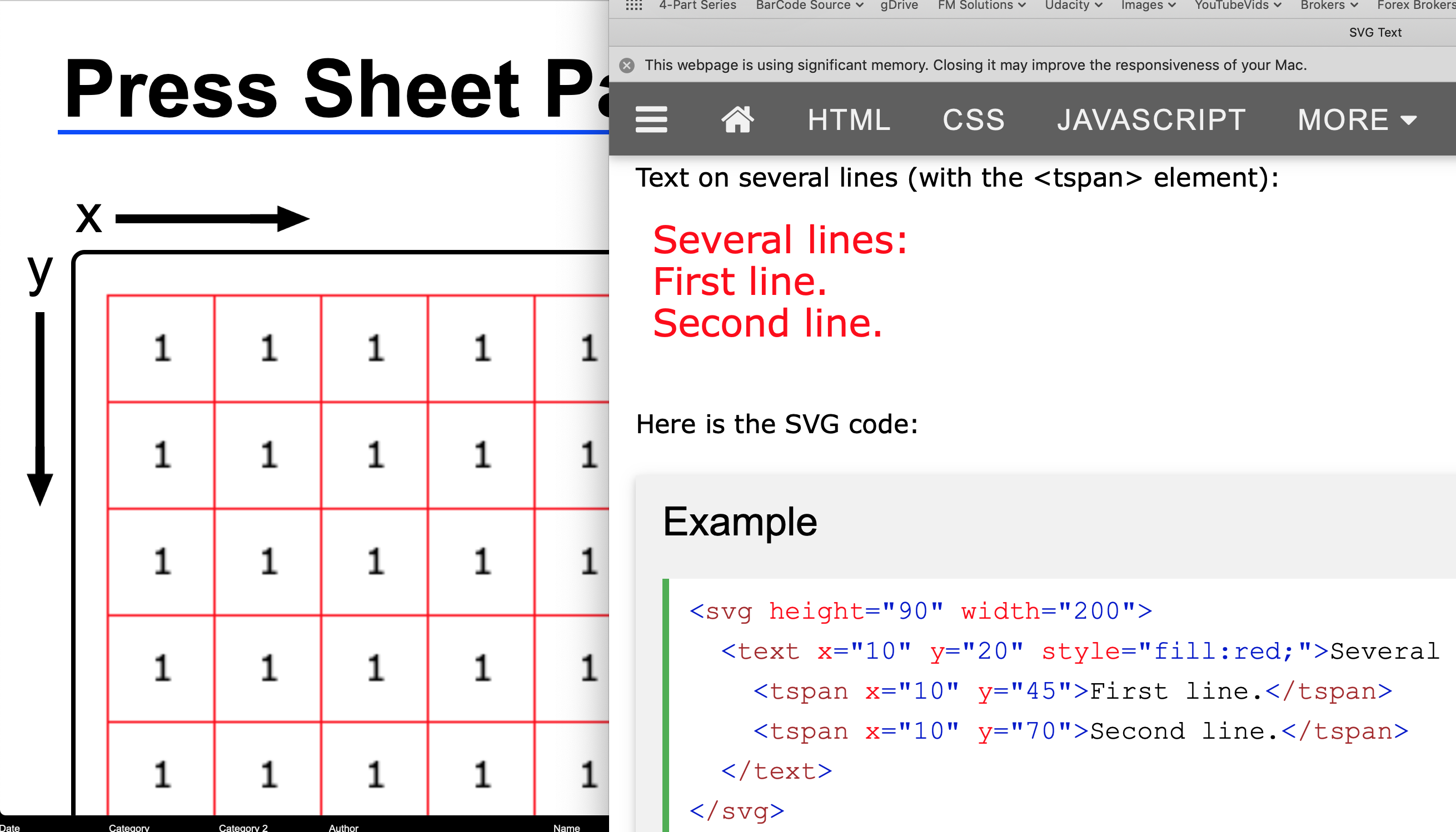Viewport: 1456px width, 832px height.
Task: Open the HTML tutorial menu item
Action: [849, 120]
